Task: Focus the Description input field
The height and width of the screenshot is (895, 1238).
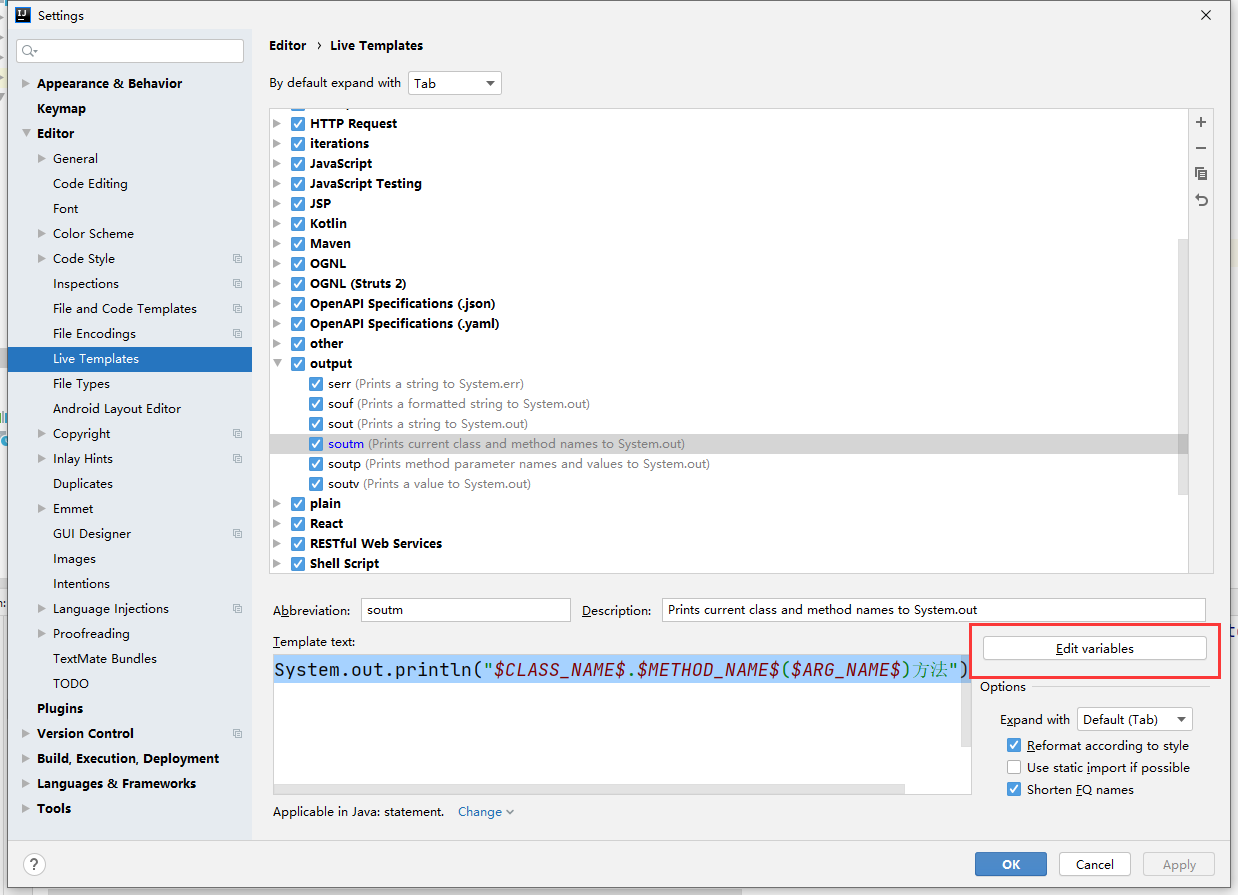Action: tap(934, 610)
